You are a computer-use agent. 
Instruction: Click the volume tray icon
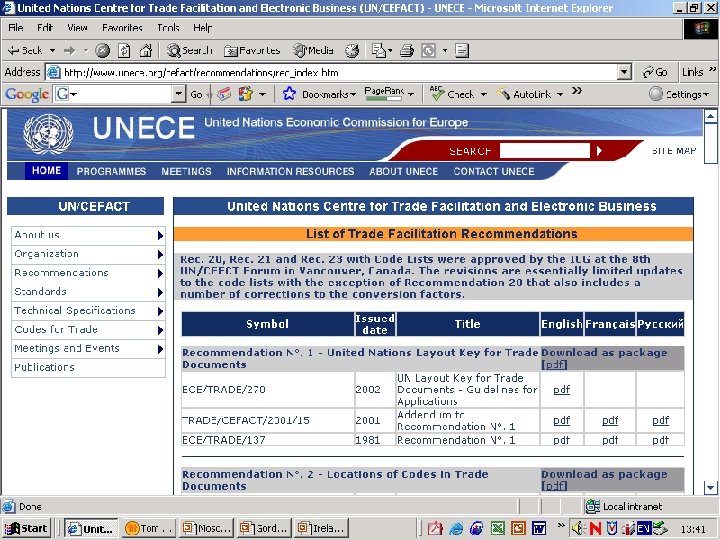578,529
